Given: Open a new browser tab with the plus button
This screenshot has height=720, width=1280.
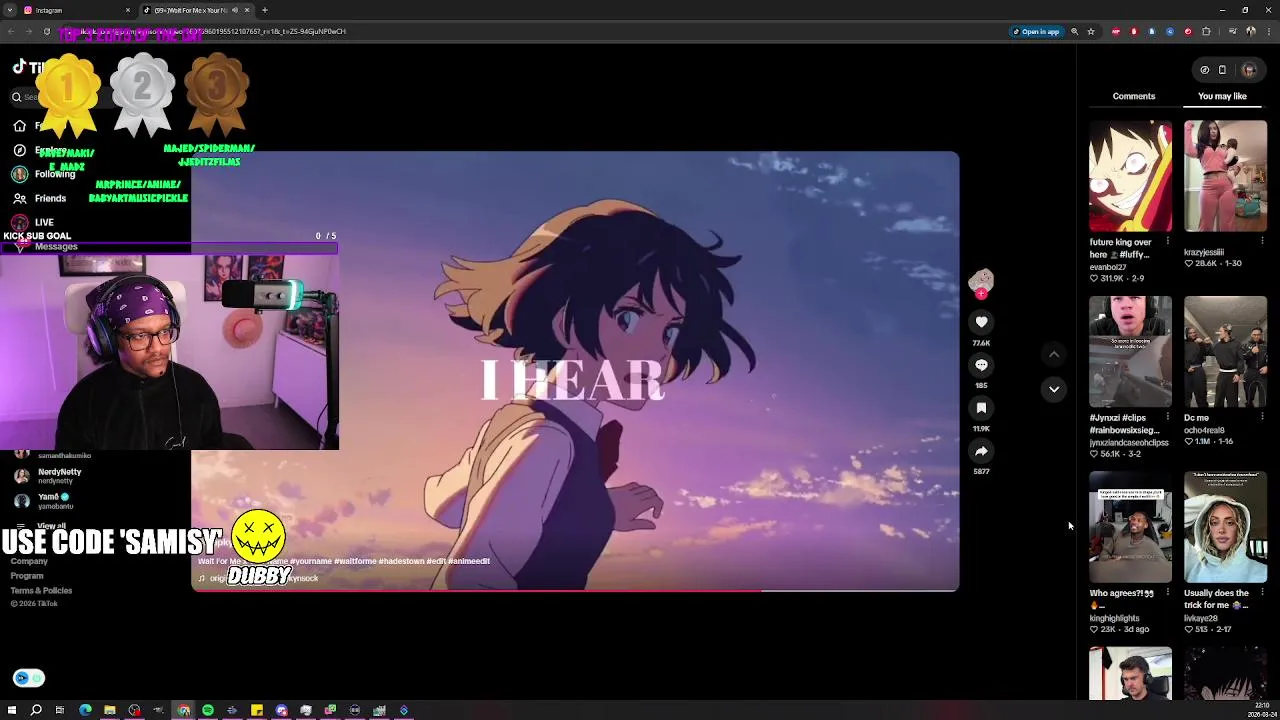Looking at the screenshot, I should tap(265, 10).
